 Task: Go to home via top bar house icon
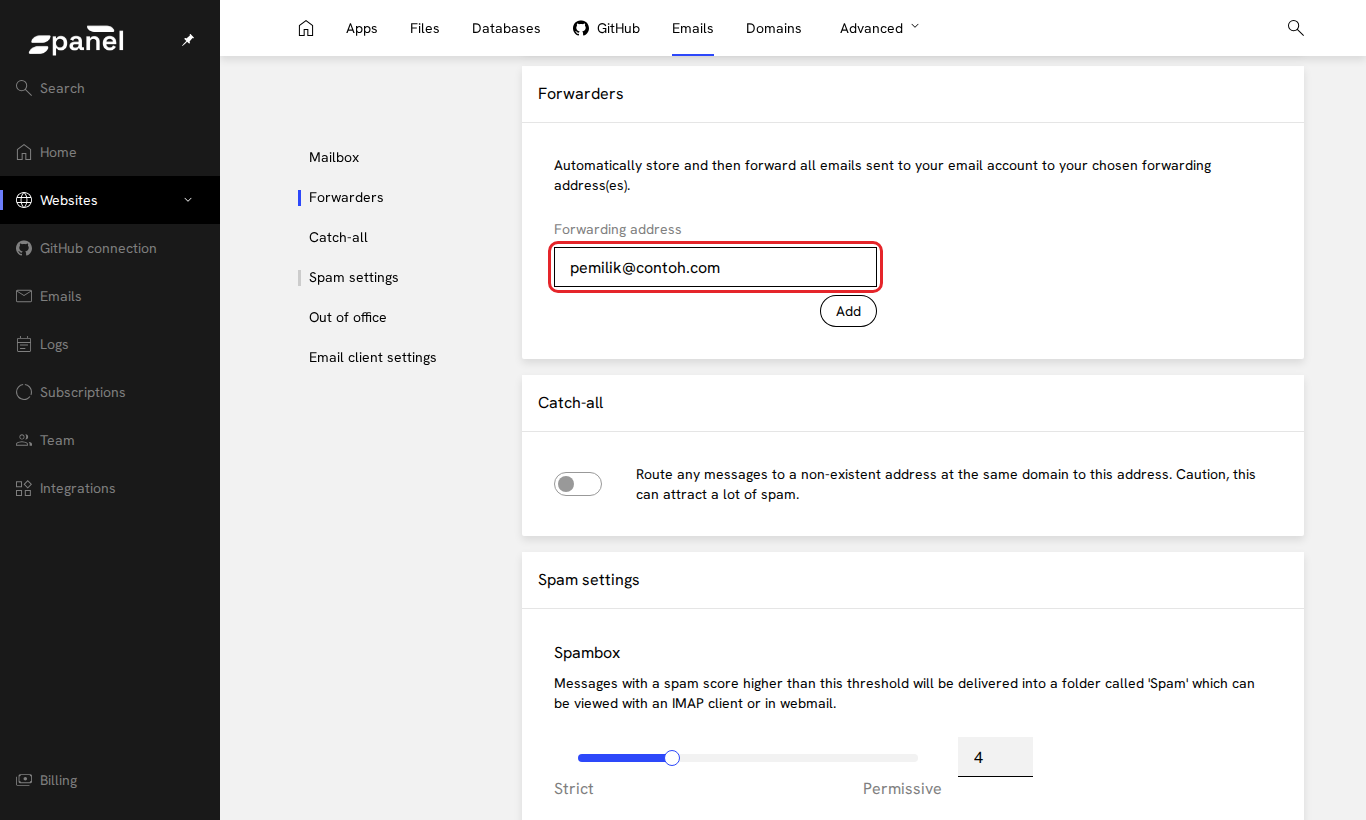pyautogui.click(x=306, y=28)
